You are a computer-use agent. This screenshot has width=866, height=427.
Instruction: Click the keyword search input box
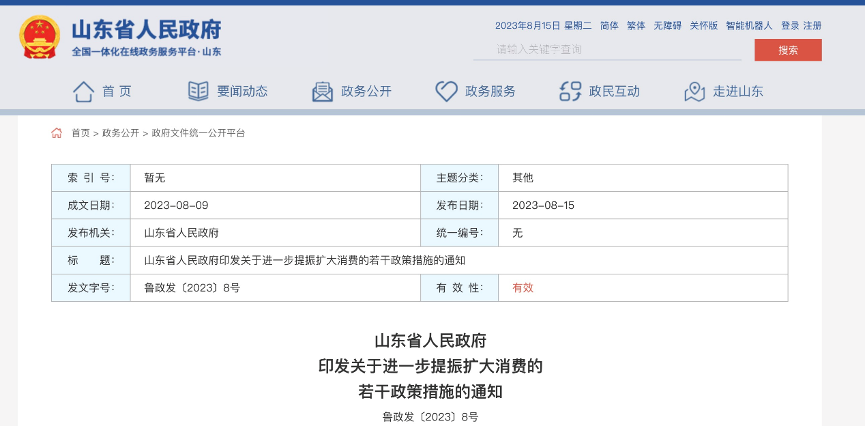(620, 49)
